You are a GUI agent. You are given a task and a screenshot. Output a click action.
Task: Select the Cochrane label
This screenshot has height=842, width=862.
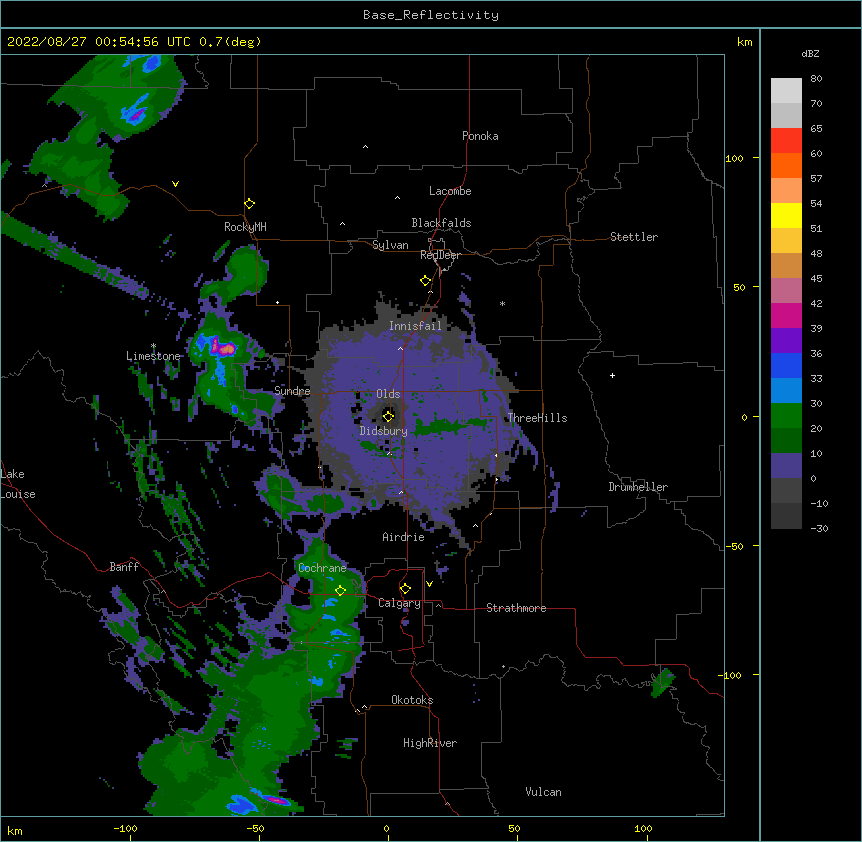322,568
